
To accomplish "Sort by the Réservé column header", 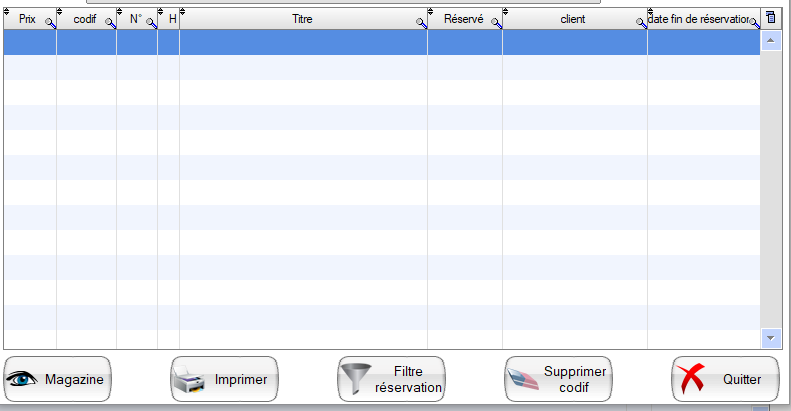I will [464, 19].
